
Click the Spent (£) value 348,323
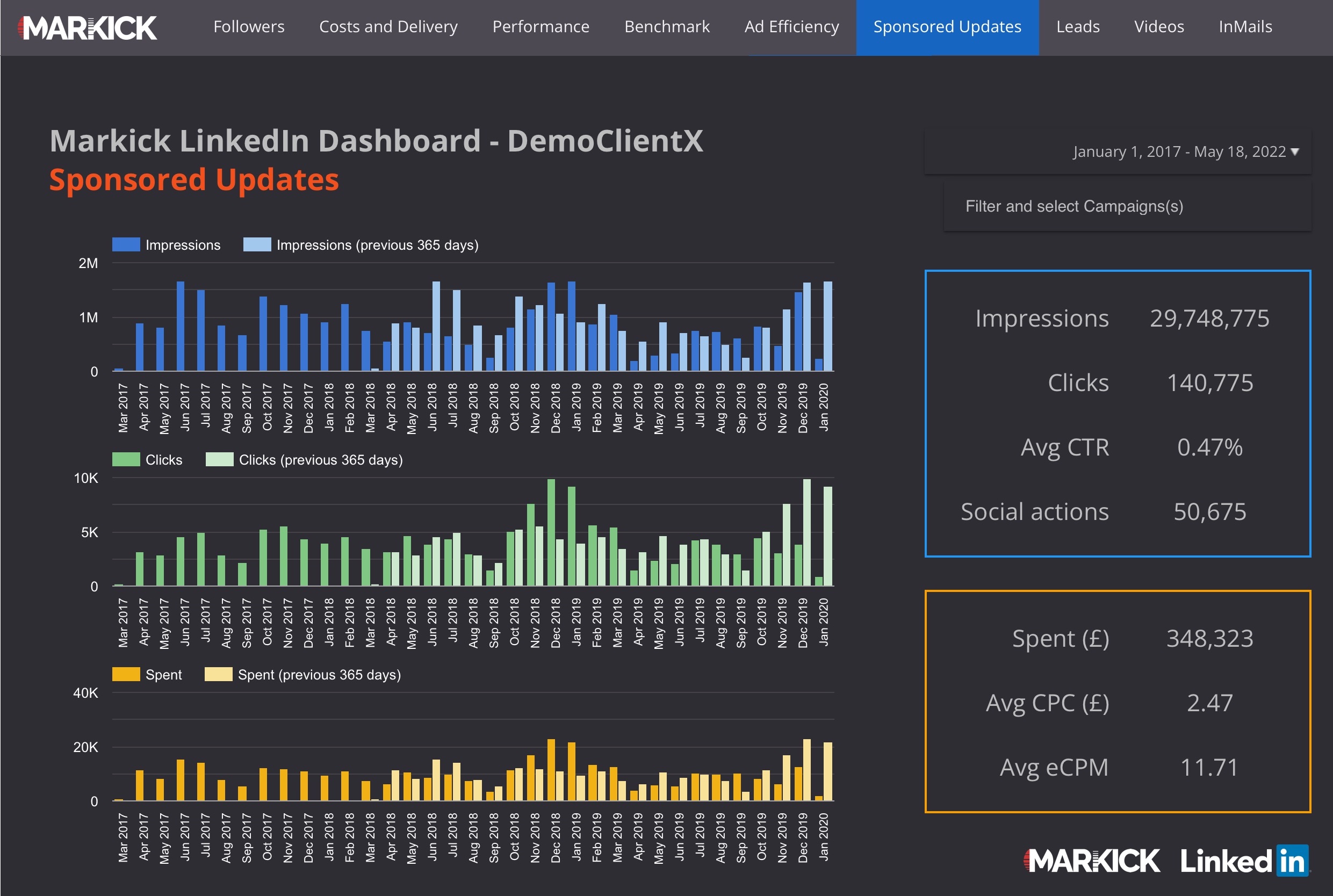[1209, 639]
